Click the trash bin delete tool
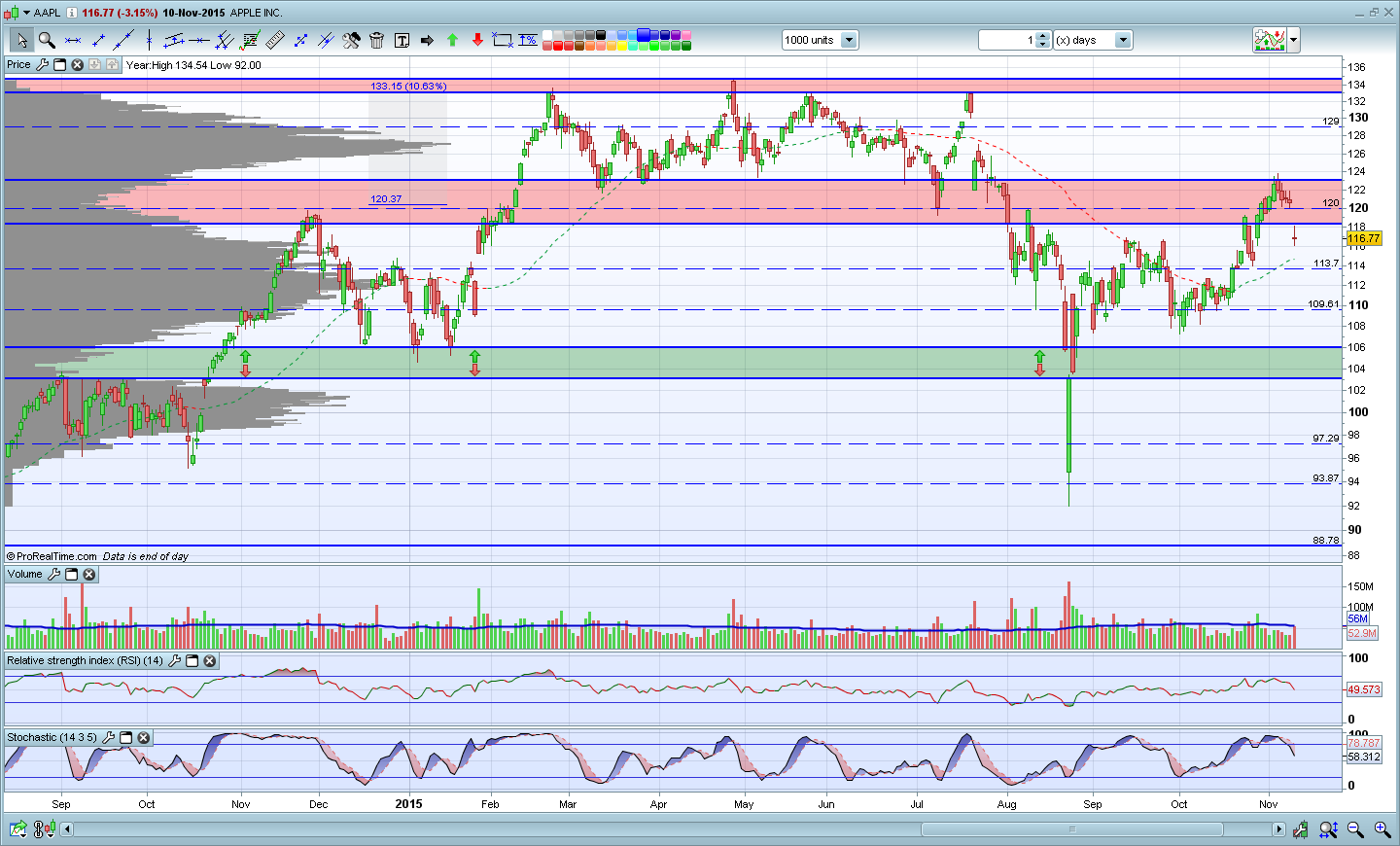This screenshot has width=1400, height=846. 376,40
